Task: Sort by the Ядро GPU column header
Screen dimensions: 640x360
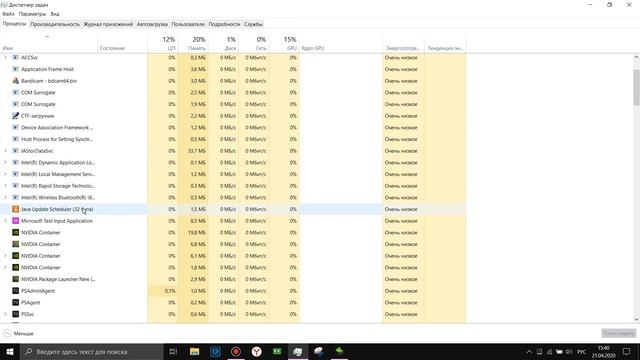Action: point(341,43)
